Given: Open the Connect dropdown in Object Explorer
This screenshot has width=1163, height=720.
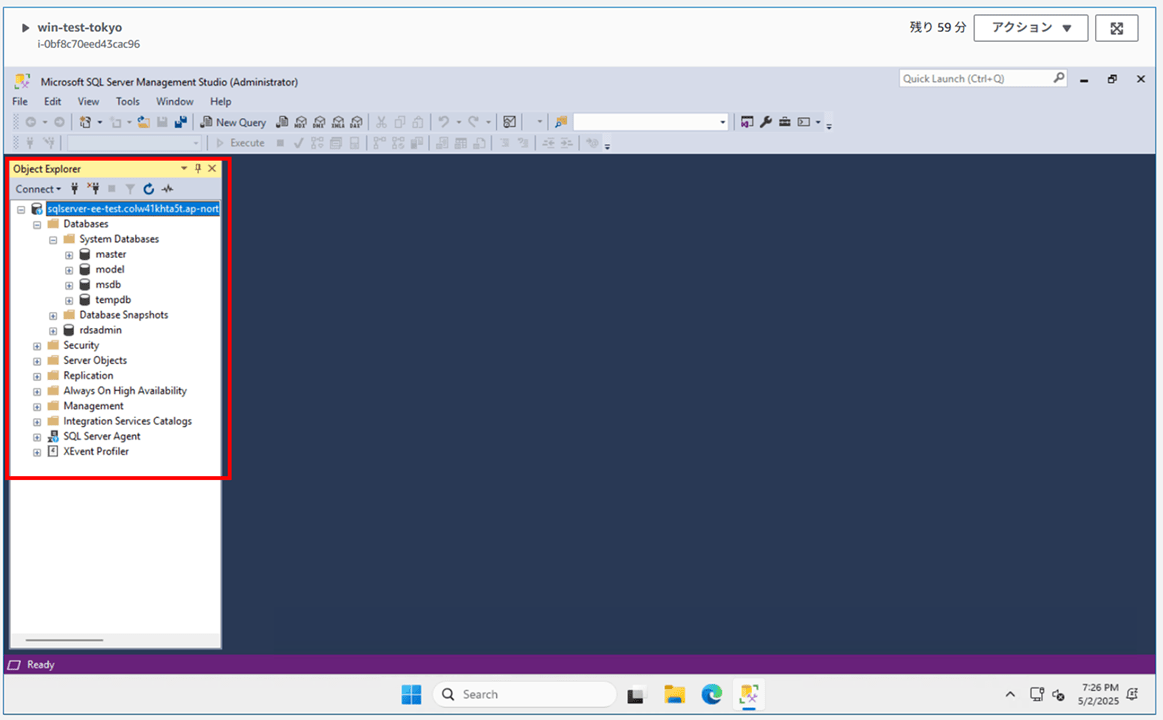Looking at the screenshot, I should pyautogui.click(x=39, y=189).
